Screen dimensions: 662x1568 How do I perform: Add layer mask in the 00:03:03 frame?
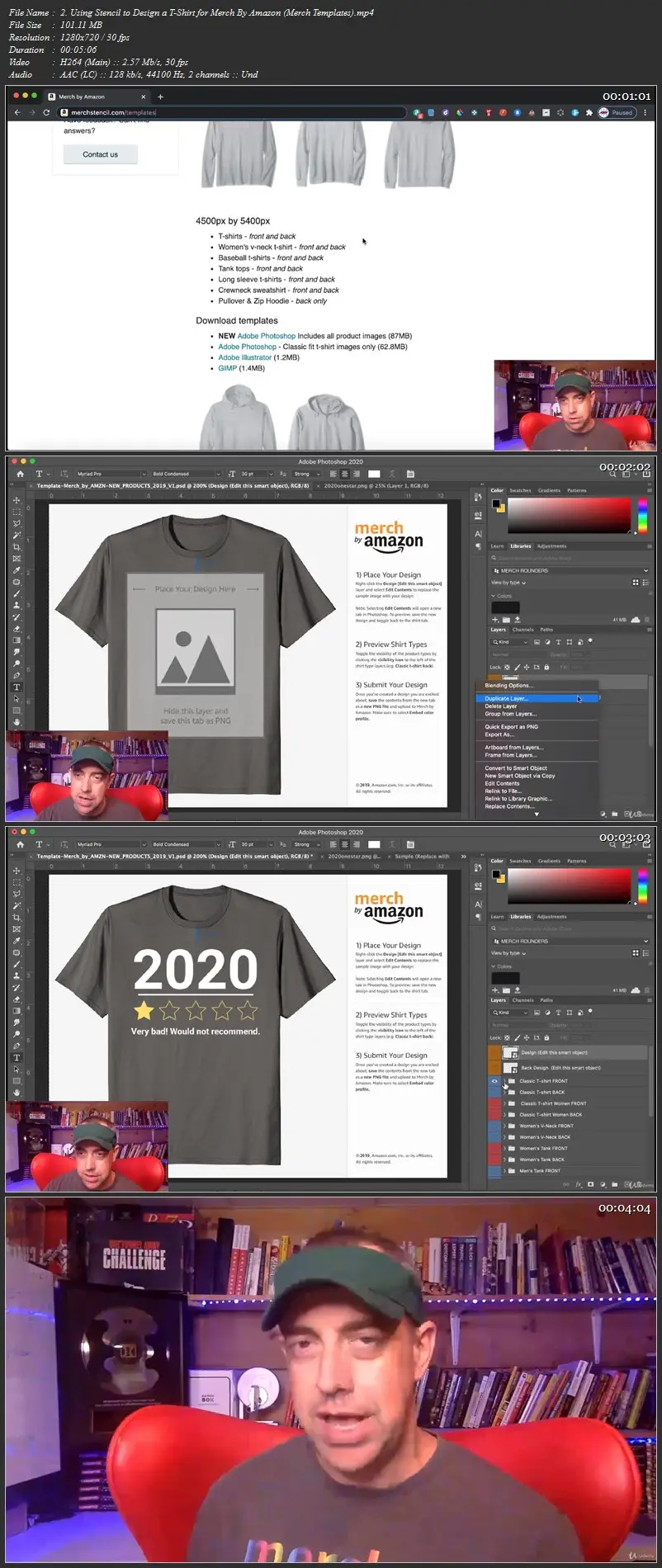click(590, 1184)
